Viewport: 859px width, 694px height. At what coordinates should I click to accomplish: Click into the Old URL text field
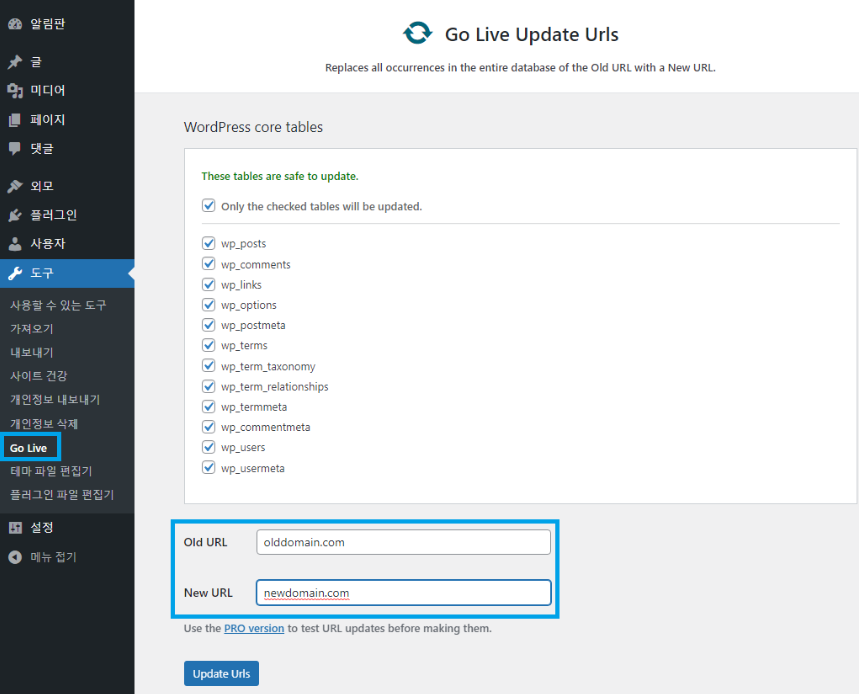click(x=403, y=542)
